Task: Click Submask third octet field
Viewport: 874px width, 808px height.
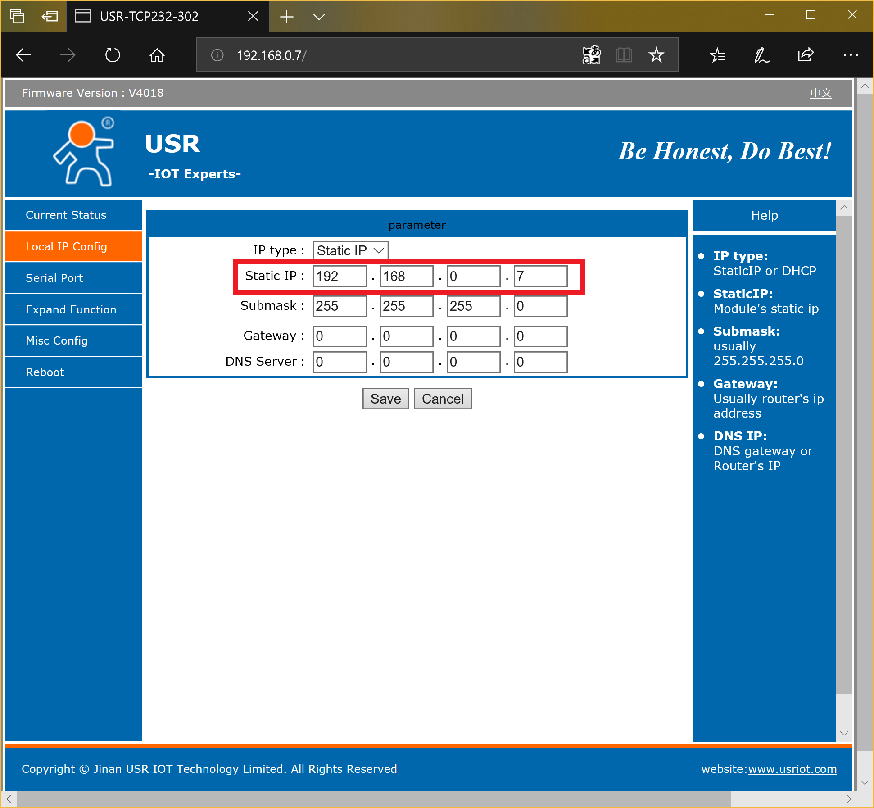Action: click(473, 306)
